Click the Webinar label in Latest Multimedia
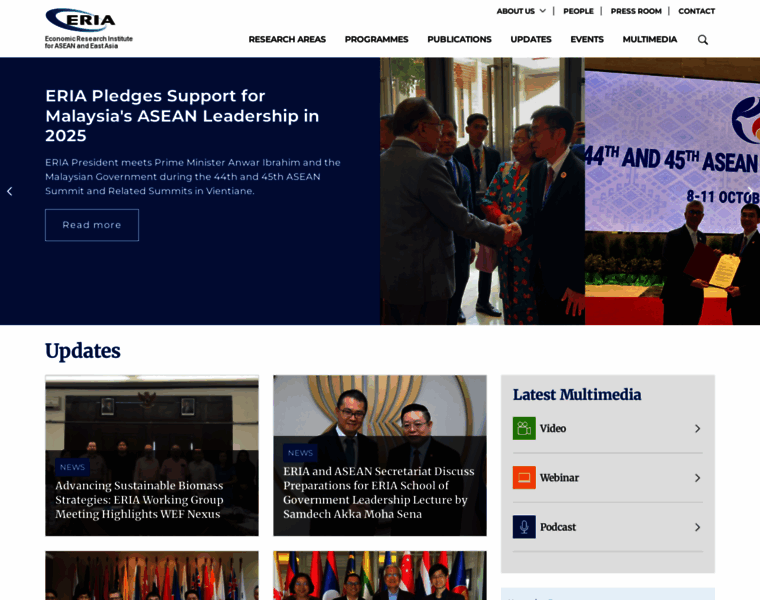This screenshot has width=760, height=600. [x=559, y=478]
